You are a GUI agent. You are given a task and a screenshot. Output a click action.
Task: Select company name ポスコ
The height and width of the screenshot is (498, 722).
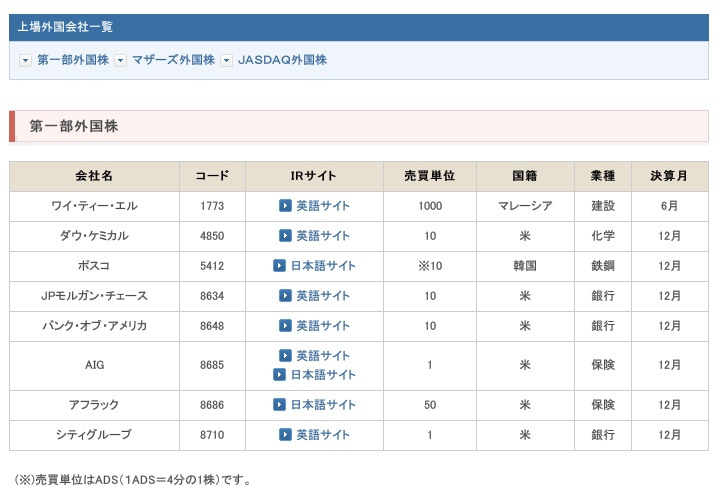(94, 266)
